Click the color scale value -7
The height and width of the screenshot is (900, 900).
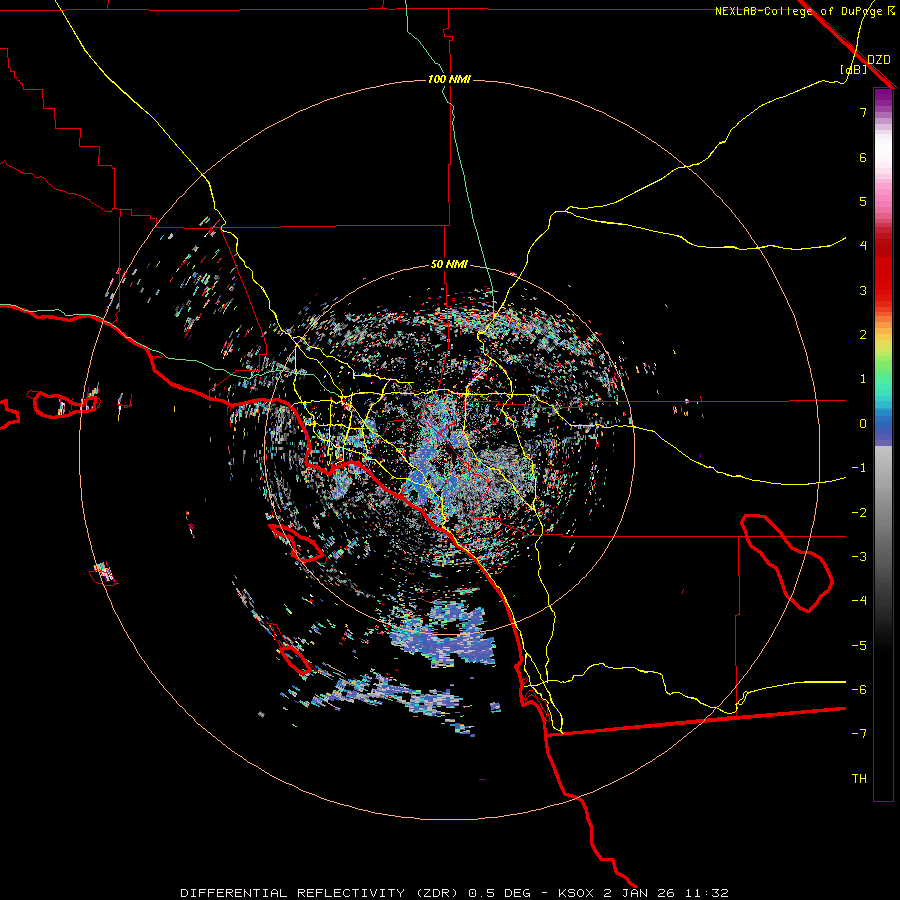tap(859, 734)
